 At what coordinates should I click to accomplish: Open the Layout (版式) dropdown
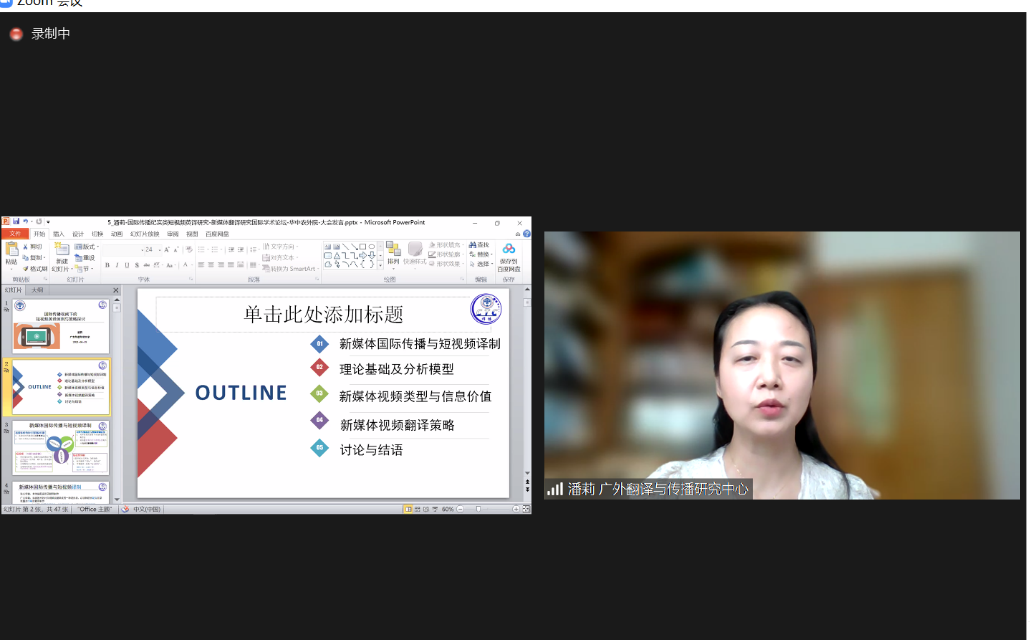pos(87,246)
